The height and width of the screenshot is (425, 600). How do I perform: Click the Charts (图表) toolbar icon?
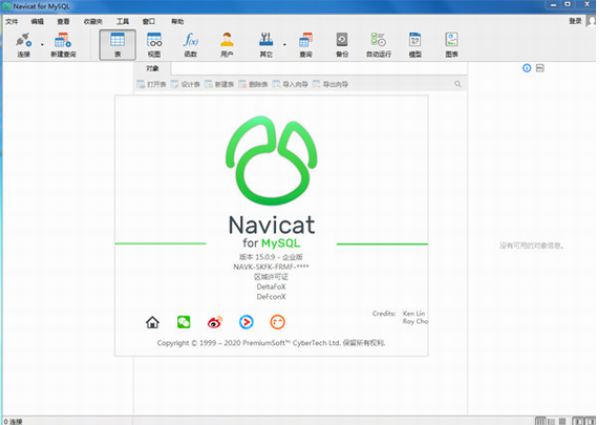[x=452, y=42]
